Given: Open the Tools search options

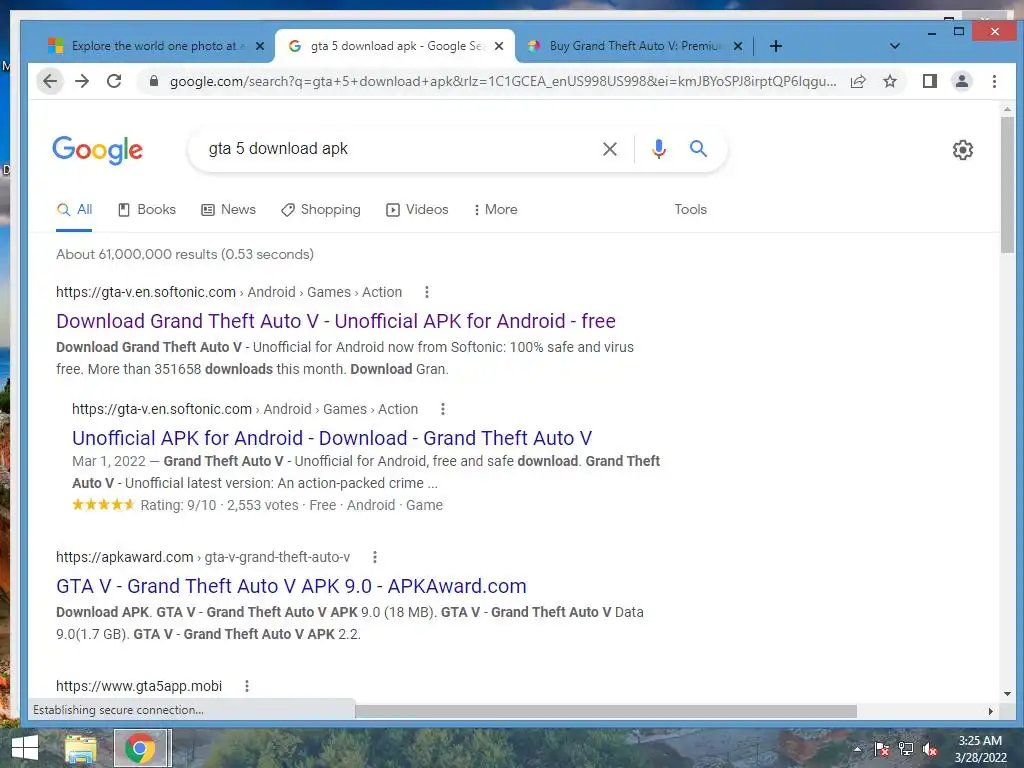Looking at the screenshot, I should point(690,210).
